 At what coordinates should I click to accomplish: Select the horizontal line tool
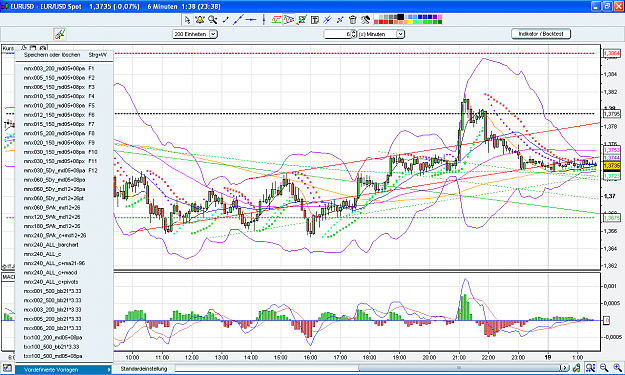(251, 20)
